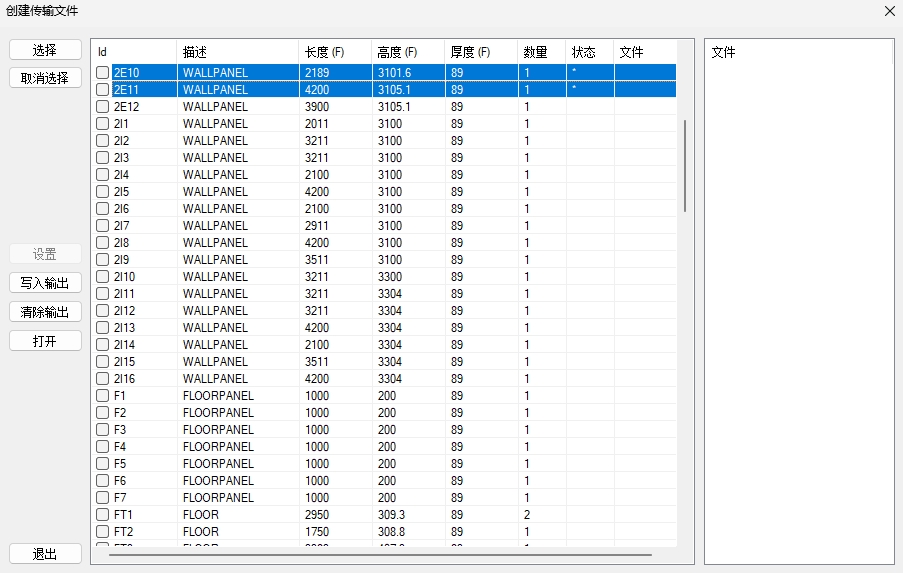
Task: Click the 文件 column header in the table
Action: click(x=645, y=52)
